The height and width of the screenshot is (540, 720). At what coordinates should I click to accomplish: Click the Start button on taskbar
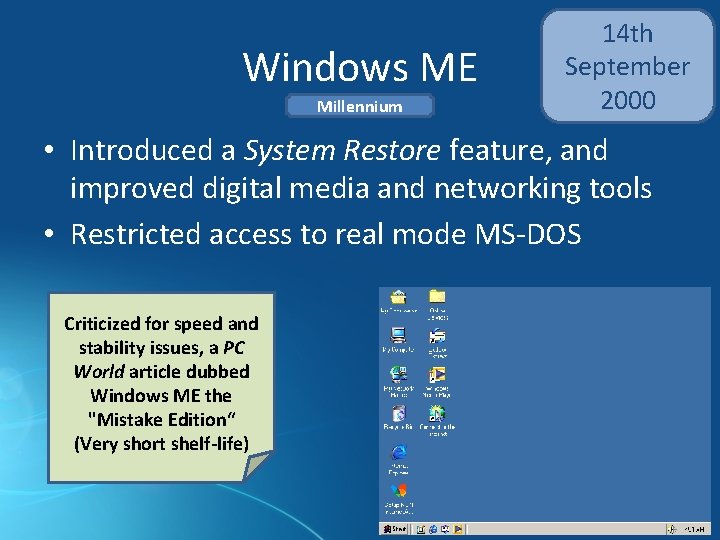click(x=395, y=529)
